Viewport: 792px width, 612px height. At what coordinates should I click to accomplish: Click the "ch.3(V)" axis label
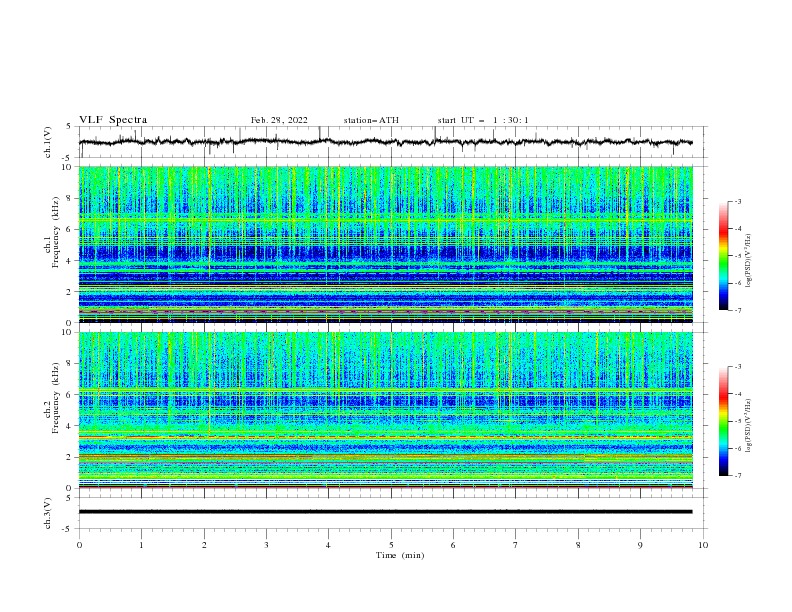[48, 513]
